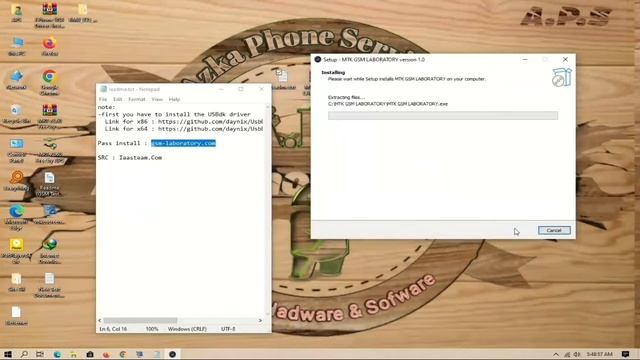Click the Windows Start button
The width and height of the screenshot is (640, 360).
pos(8,354)
